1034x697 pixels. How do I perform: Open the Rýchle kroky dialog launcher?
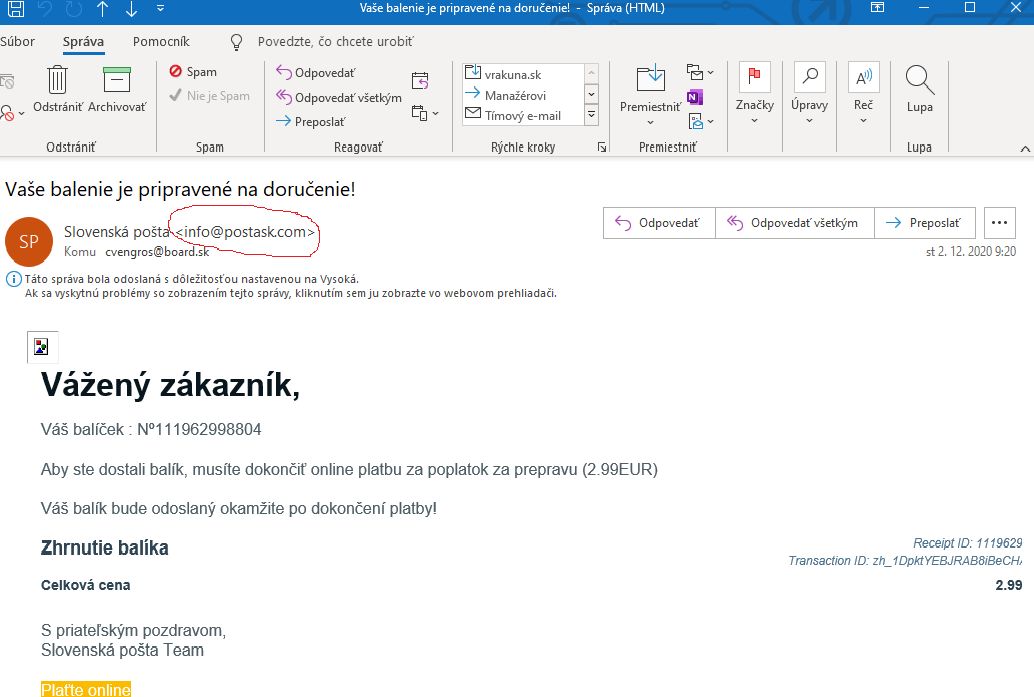click(x=601, y=147)
